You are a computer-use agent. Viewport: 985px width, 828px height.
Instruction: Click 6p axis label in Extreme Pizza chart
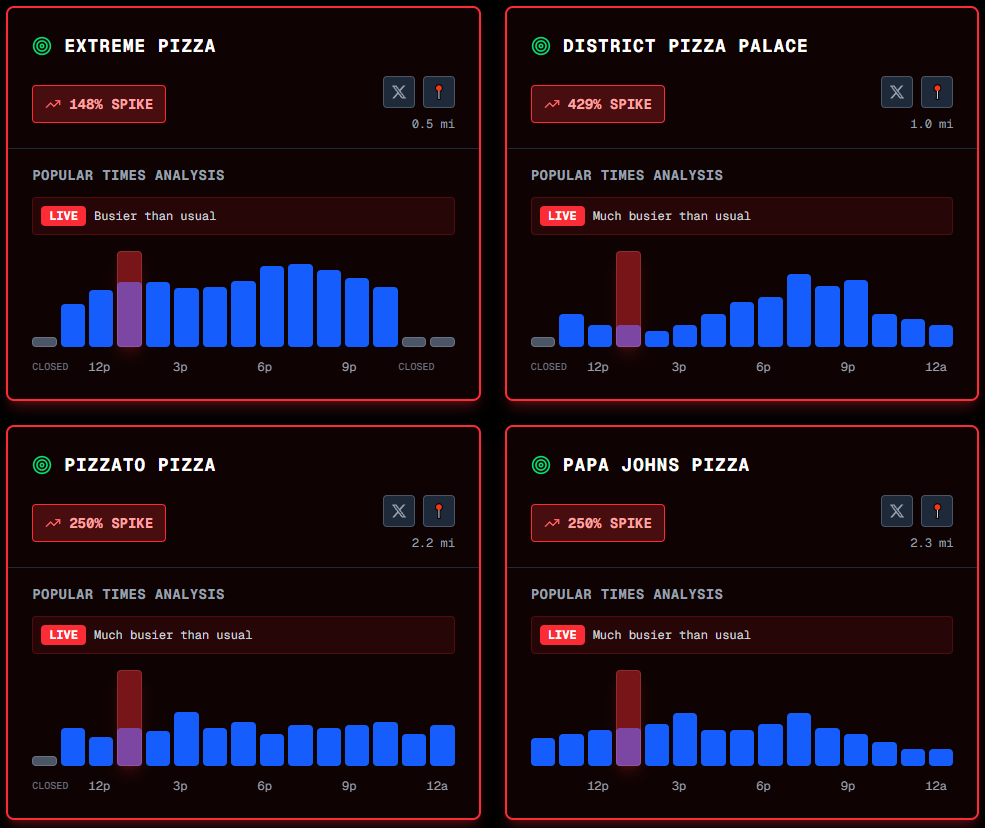pos(264,367)
